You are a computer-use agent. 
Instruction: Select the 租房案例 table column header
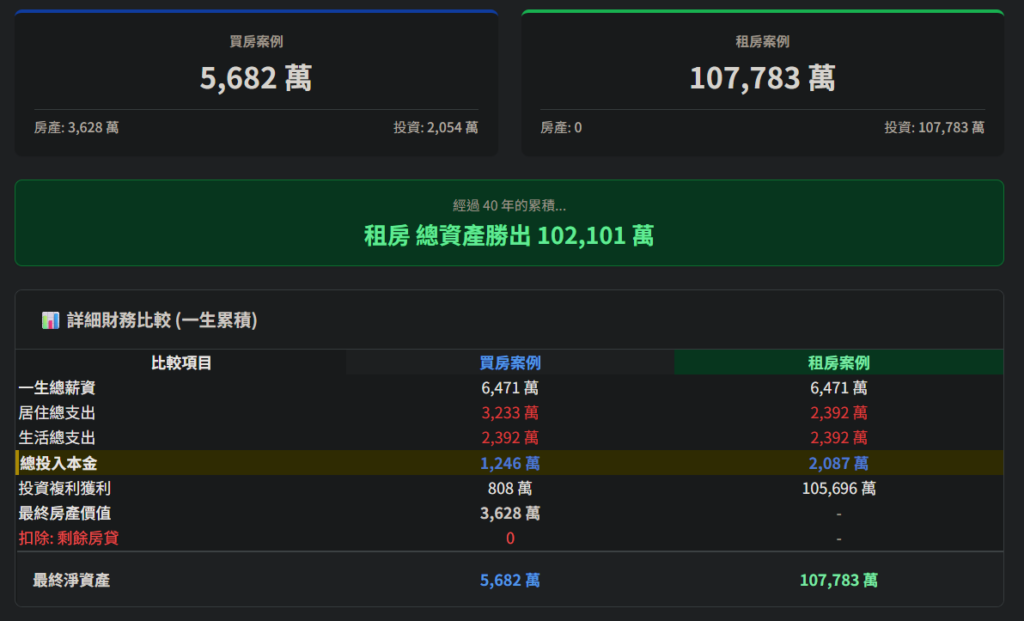pyautogui.click(x=838, y=363)
